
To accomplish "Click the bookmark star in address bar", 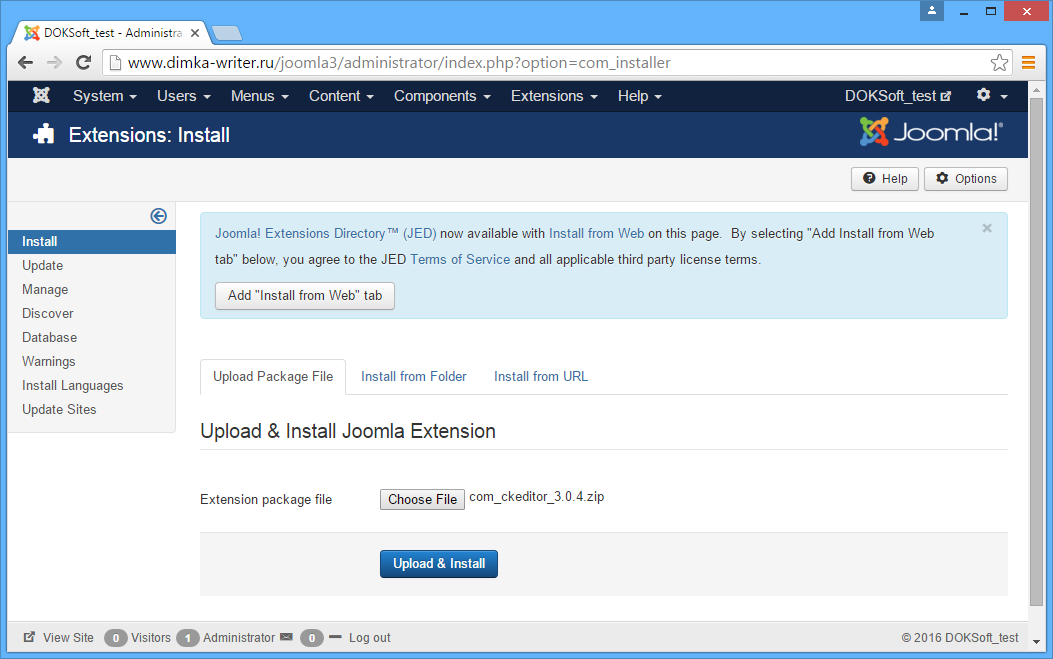I will (x=999, y=63).
